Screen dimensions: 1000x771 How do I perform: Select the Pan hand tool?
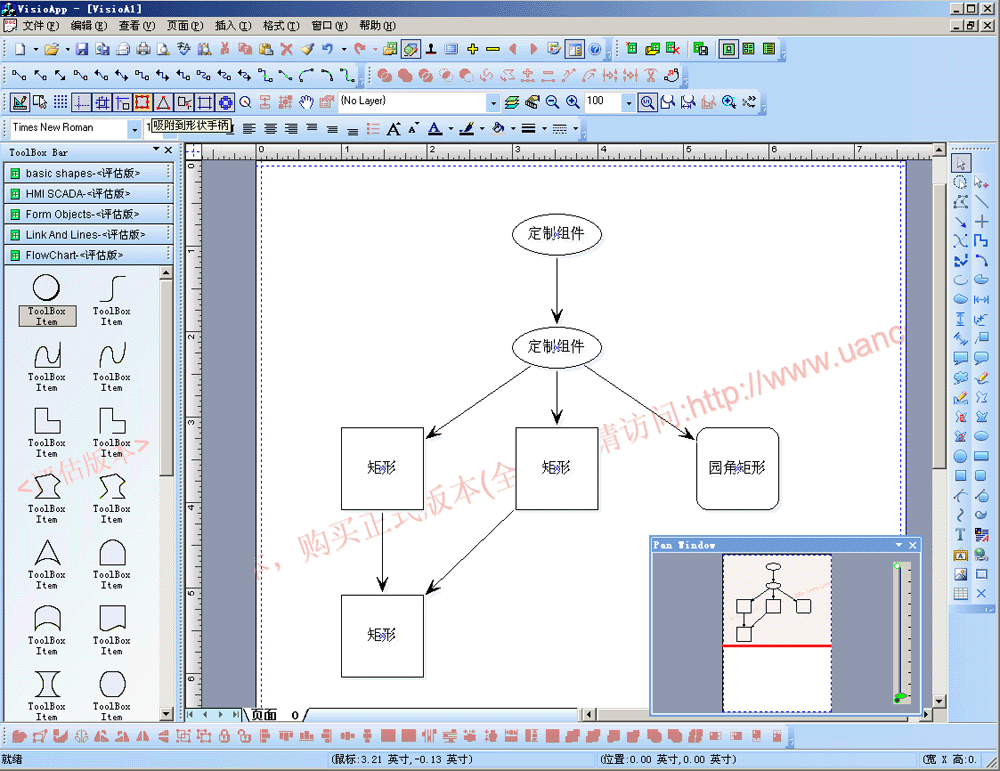pos(306,102)
